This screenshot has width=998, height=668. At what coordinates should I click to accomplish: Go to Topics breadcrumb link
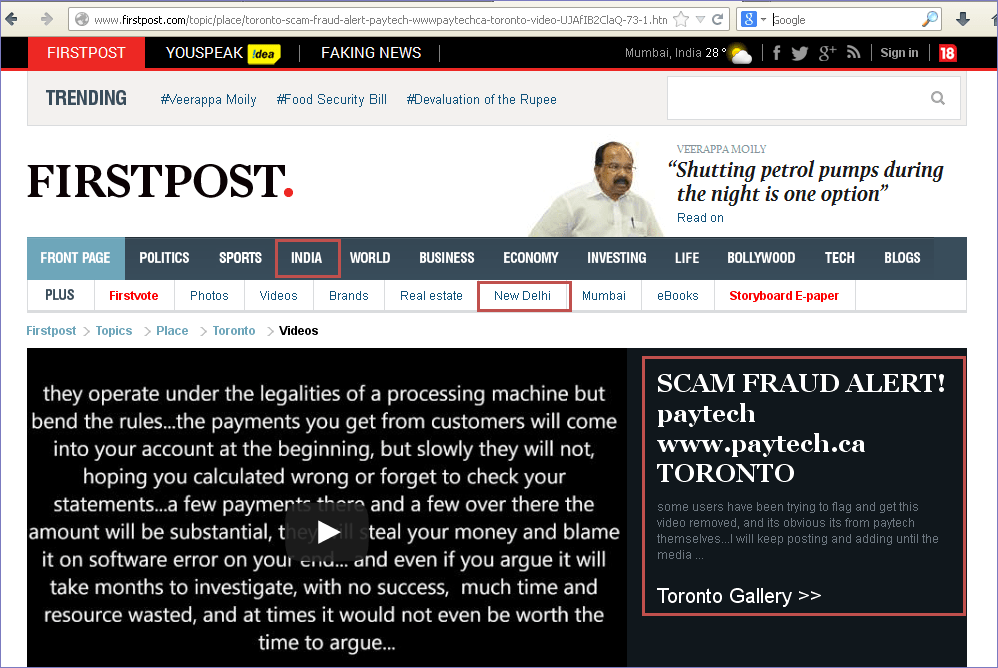click(x=114, y=331)
